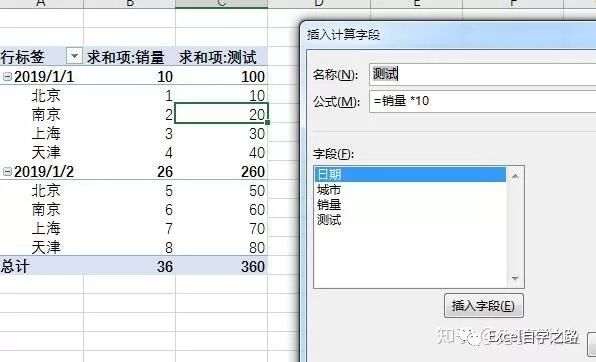Screen dimensions: 596x362
Task: Select 天津 under 2019/1/1
Action: point(46,152)
